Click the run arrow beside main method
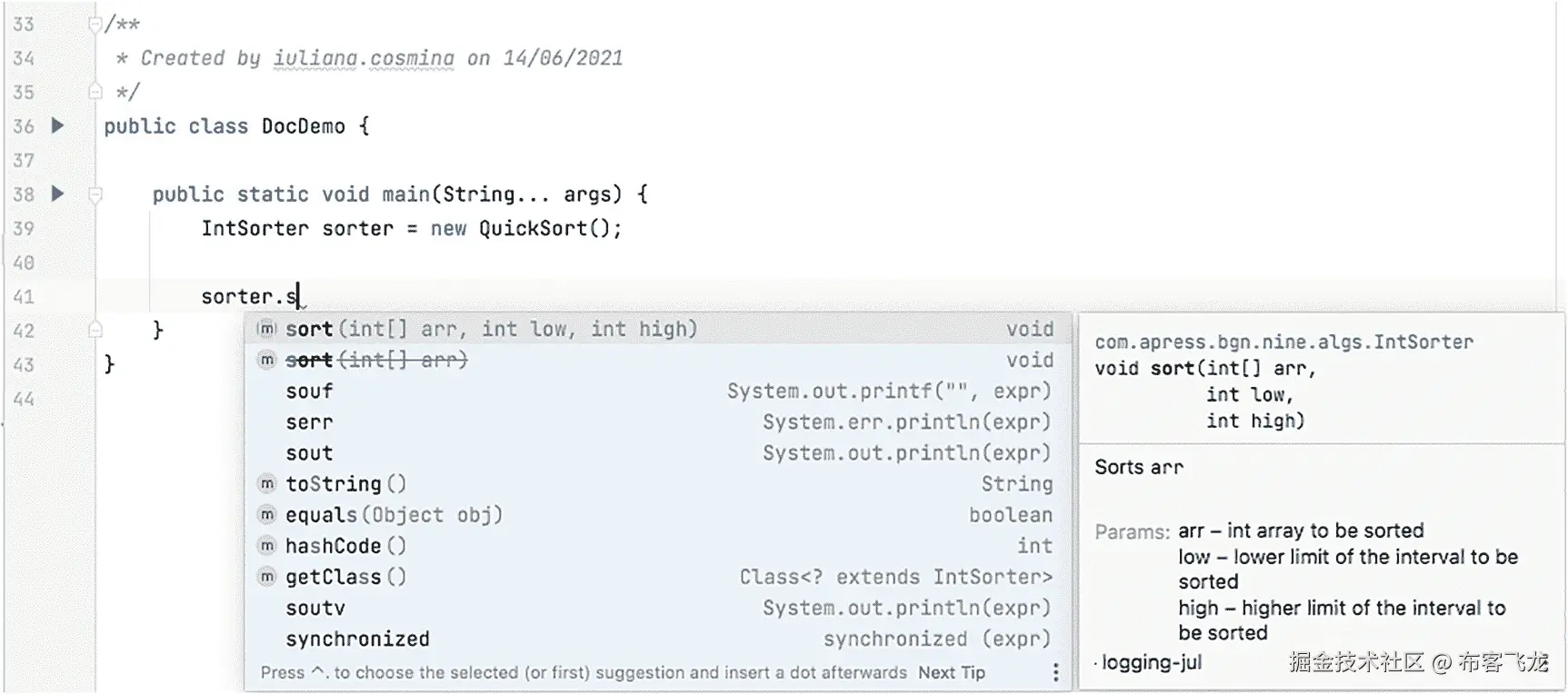 (57, 193)
